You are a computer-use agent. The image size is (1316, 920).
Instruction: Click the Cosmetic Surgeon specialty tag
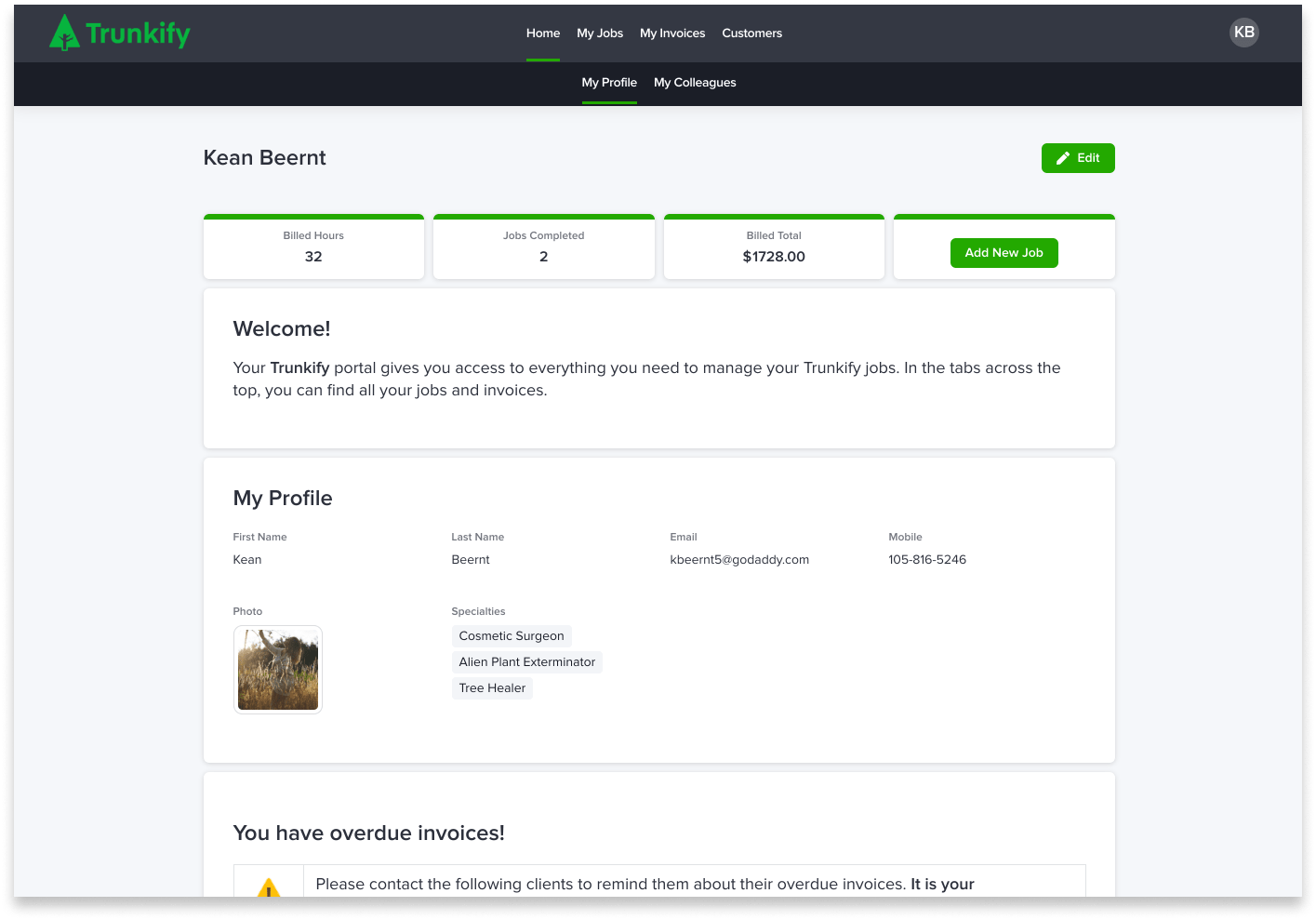coord(512,636)
